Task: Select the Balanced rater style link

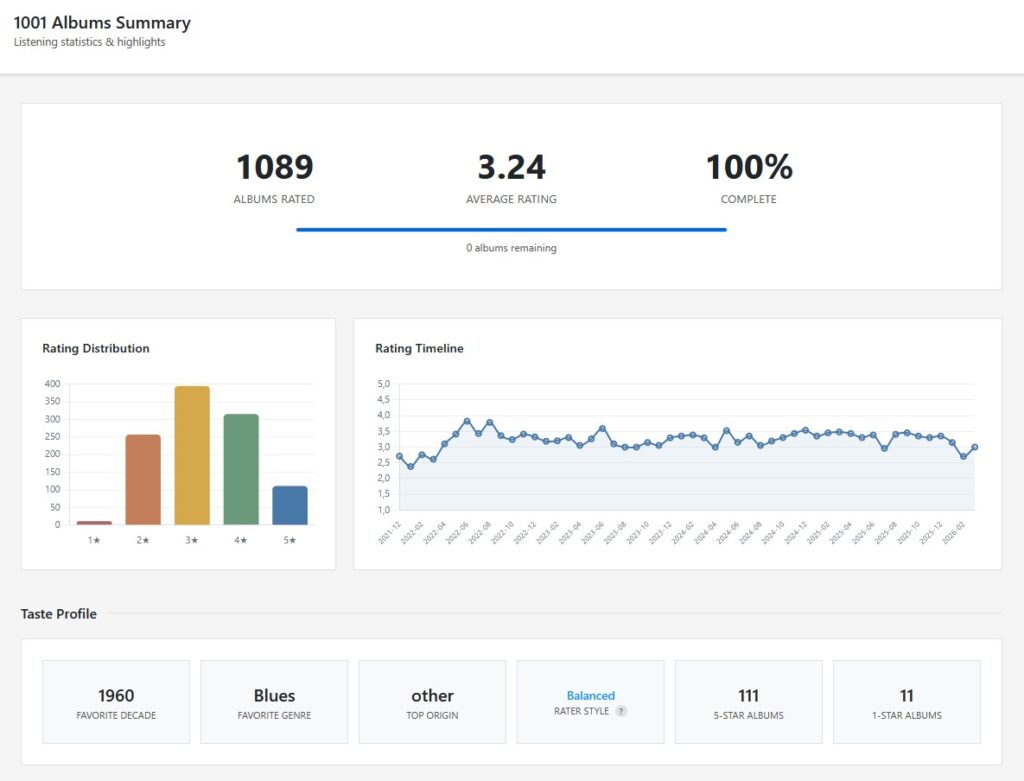Action: 590,695
